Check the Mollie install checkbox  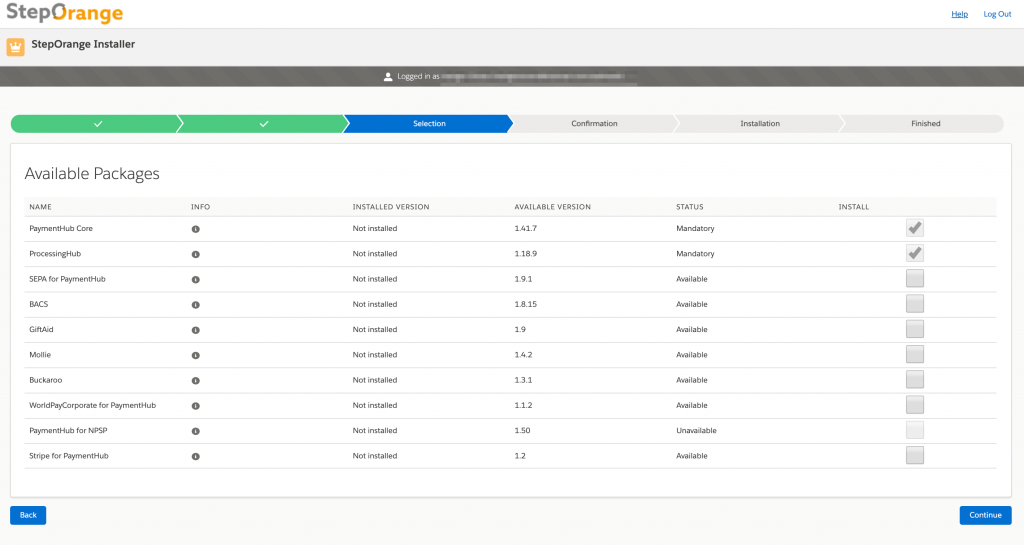click(x=914, y=355)
